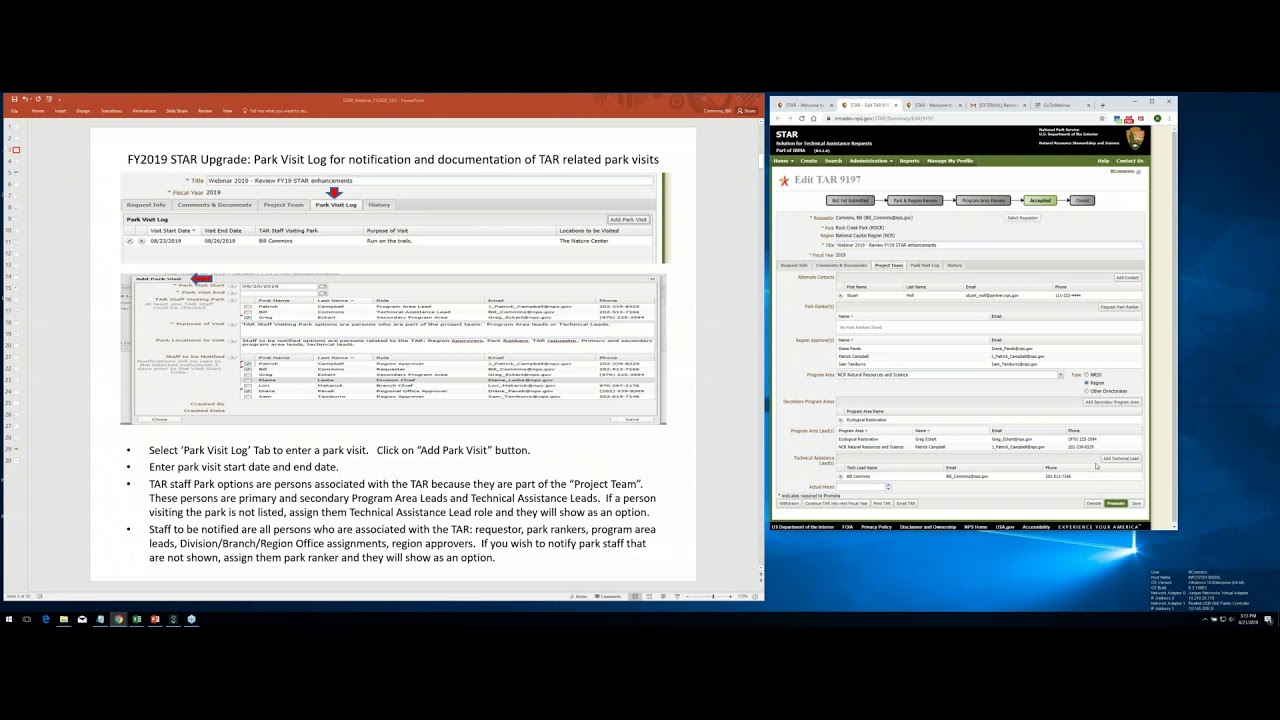Click the Title text field
1280x720 pixels.
(989, 245)
